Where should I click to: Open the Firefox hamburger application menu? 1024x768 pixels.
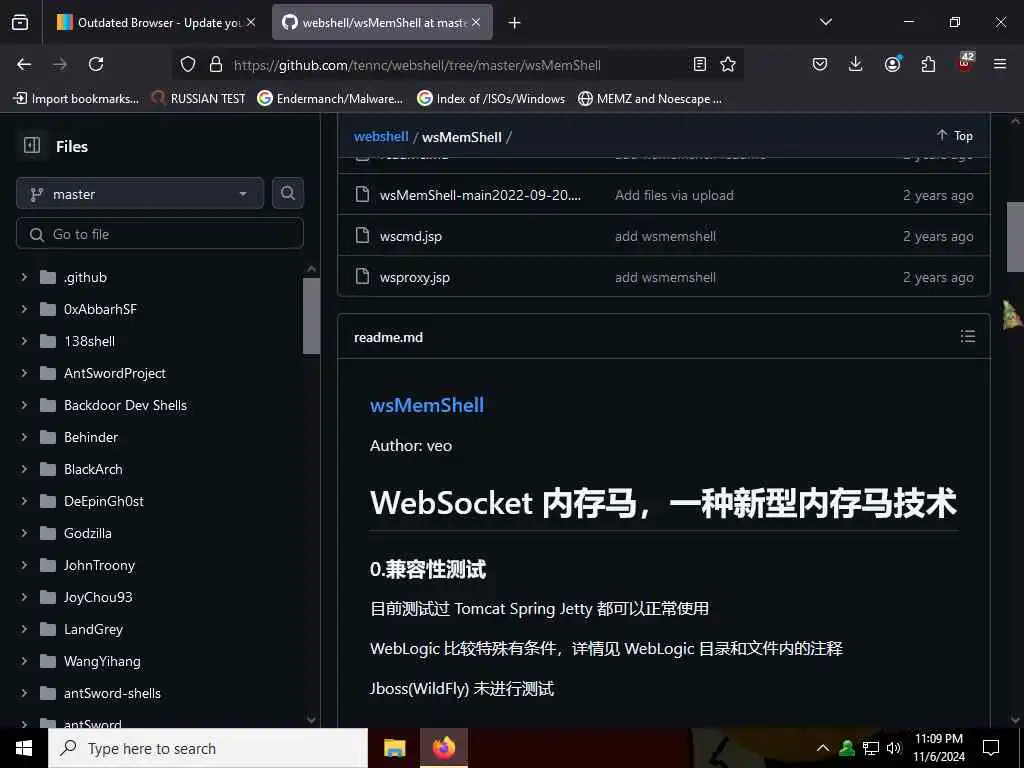1000,64
